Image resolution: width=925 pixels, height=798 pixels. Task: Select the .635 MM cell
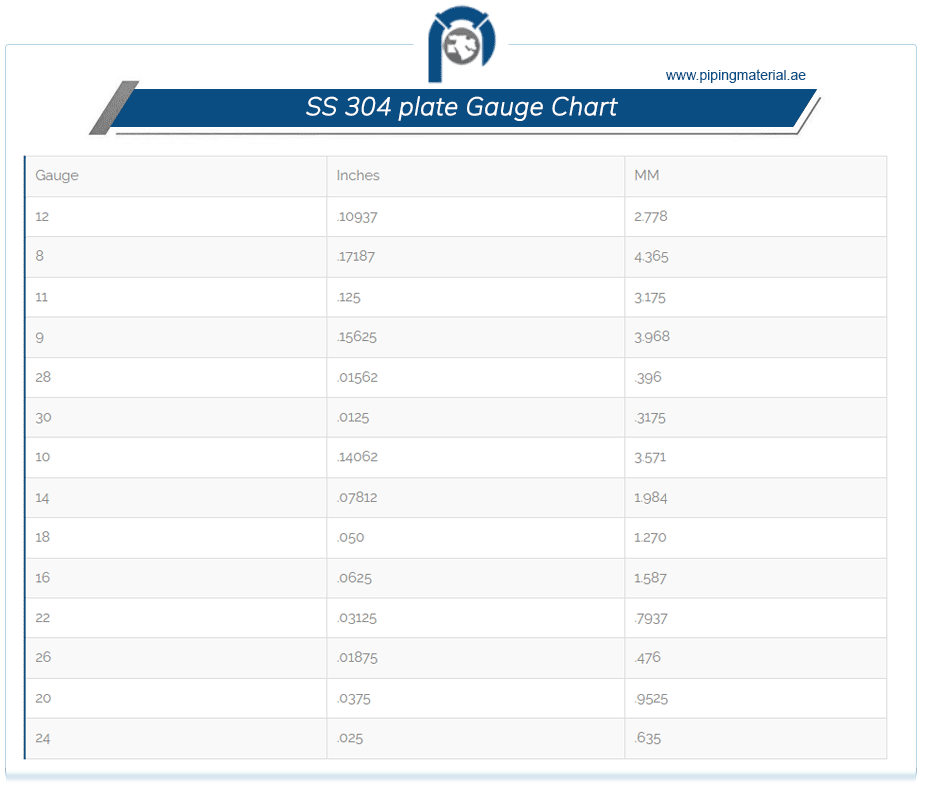tap(756, 738)
